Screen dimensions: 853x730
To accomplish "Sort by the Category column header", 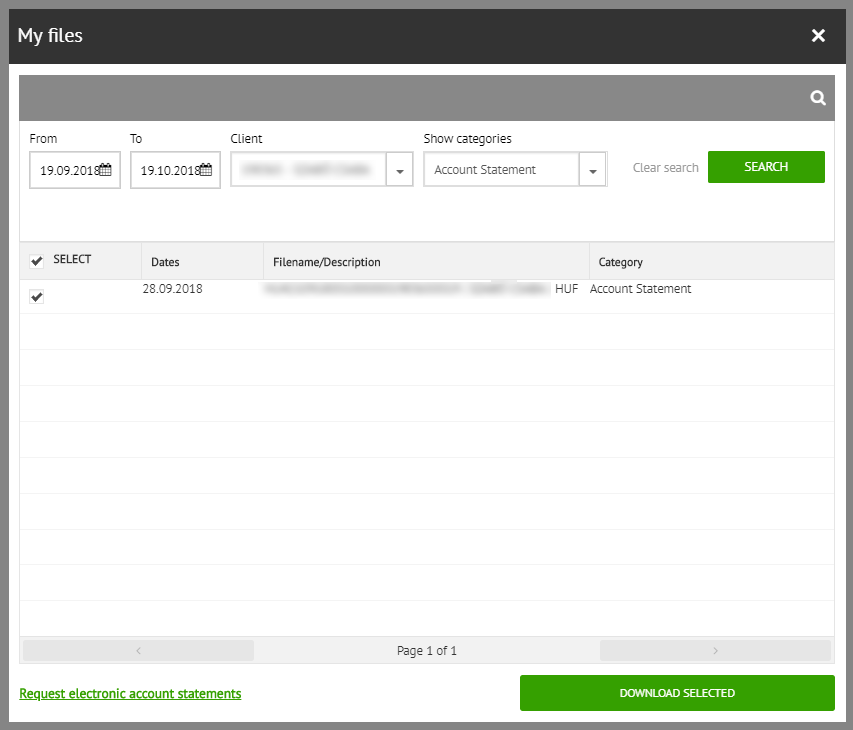I will [620, 262].
